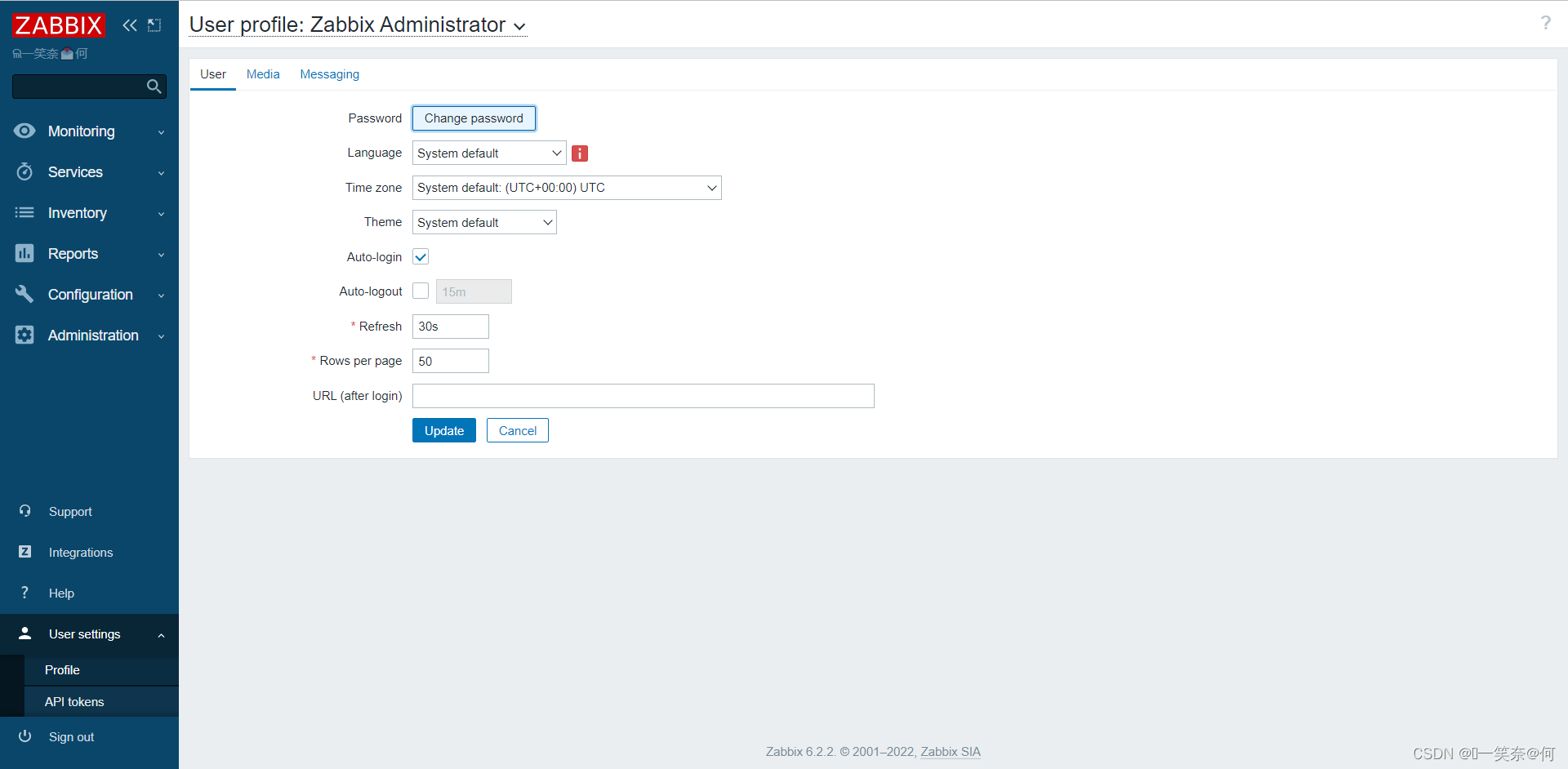The height and width of the screenshot is (769, 1568).
Task: Click the Cancel button
Action: click(518, 430)
